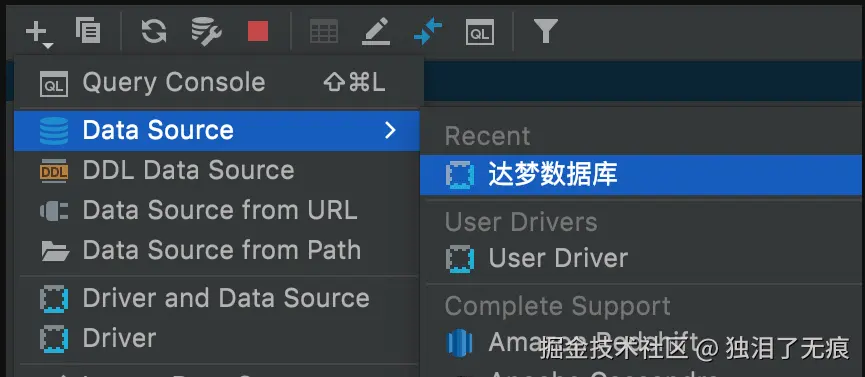Screen dimensions: 865x377
Task: Open Data Source Properties wrench icon
Action: 206,31
